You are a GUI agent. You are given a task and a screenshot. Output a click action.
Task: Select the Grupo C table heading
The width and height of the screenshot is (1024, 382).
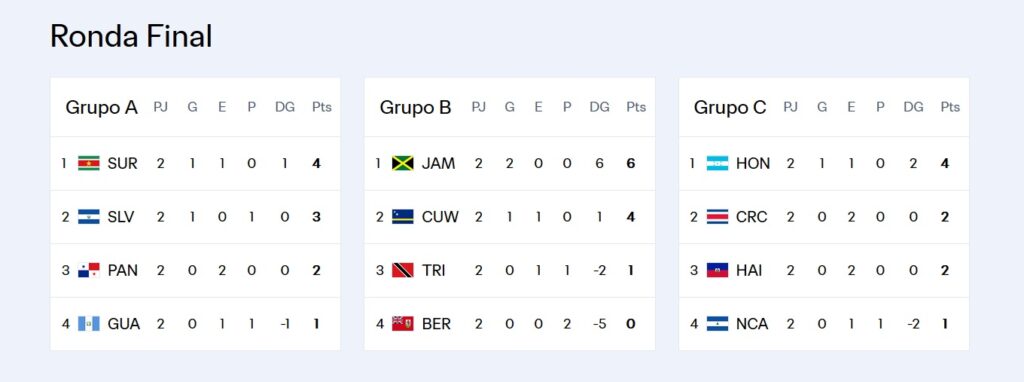coord(729,107)
